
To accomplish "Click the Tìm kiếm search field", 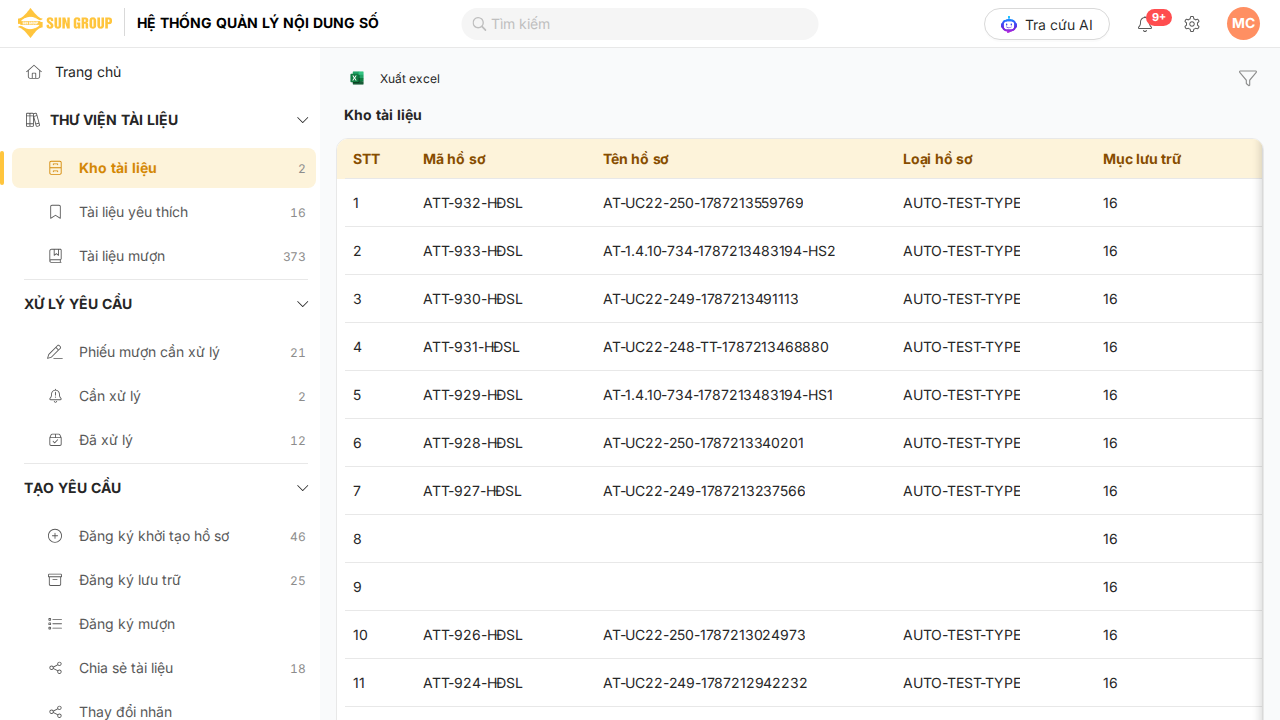I will point(640,24).
